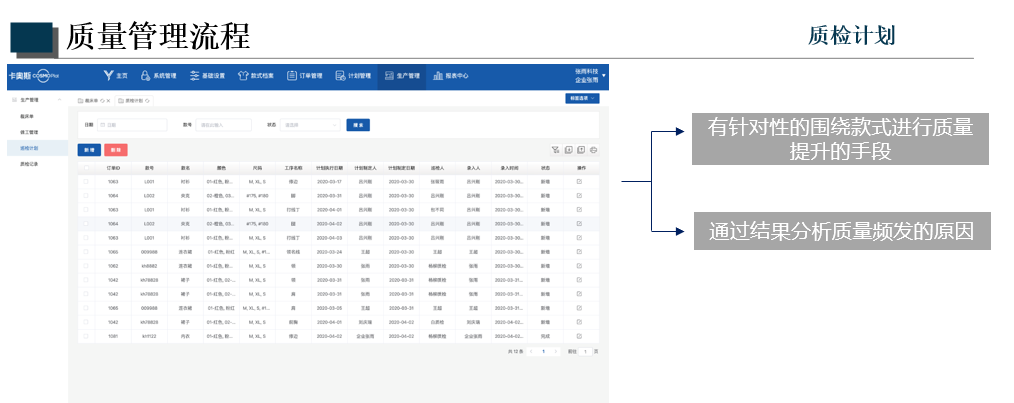Click the edit icon in the first table row
This screenshot has height=403, width=1014.
(x=579, y=182)
